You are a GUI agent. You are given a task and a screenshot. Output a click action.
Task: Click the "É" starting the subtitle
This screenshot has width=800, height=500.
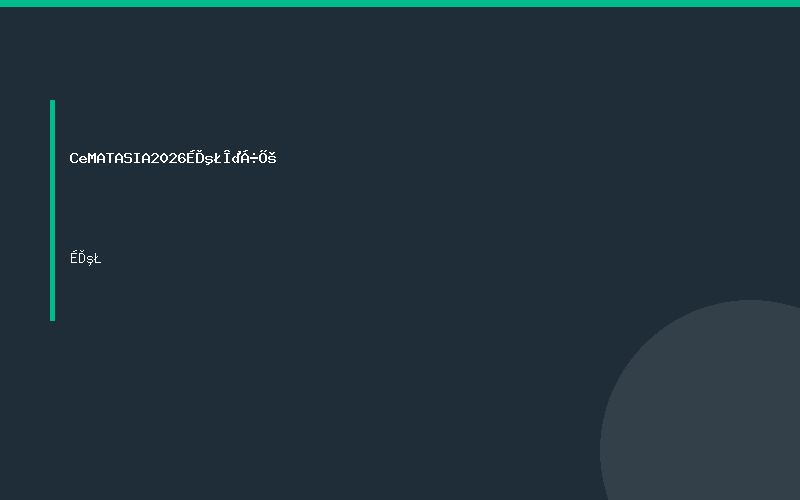tap(74, 258)
